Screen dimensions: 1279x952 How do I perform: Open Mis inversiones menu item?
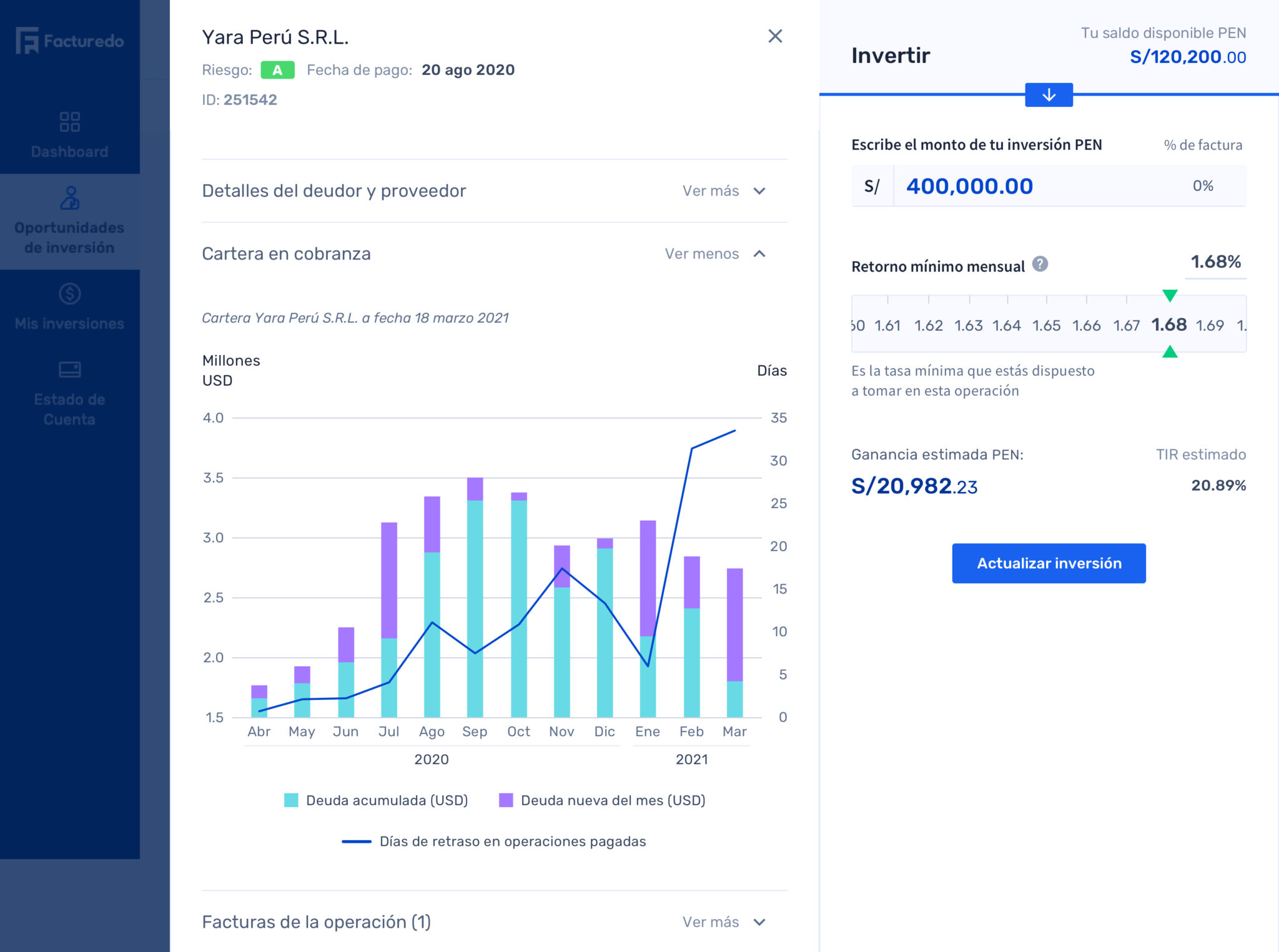(x=69, y=307)
